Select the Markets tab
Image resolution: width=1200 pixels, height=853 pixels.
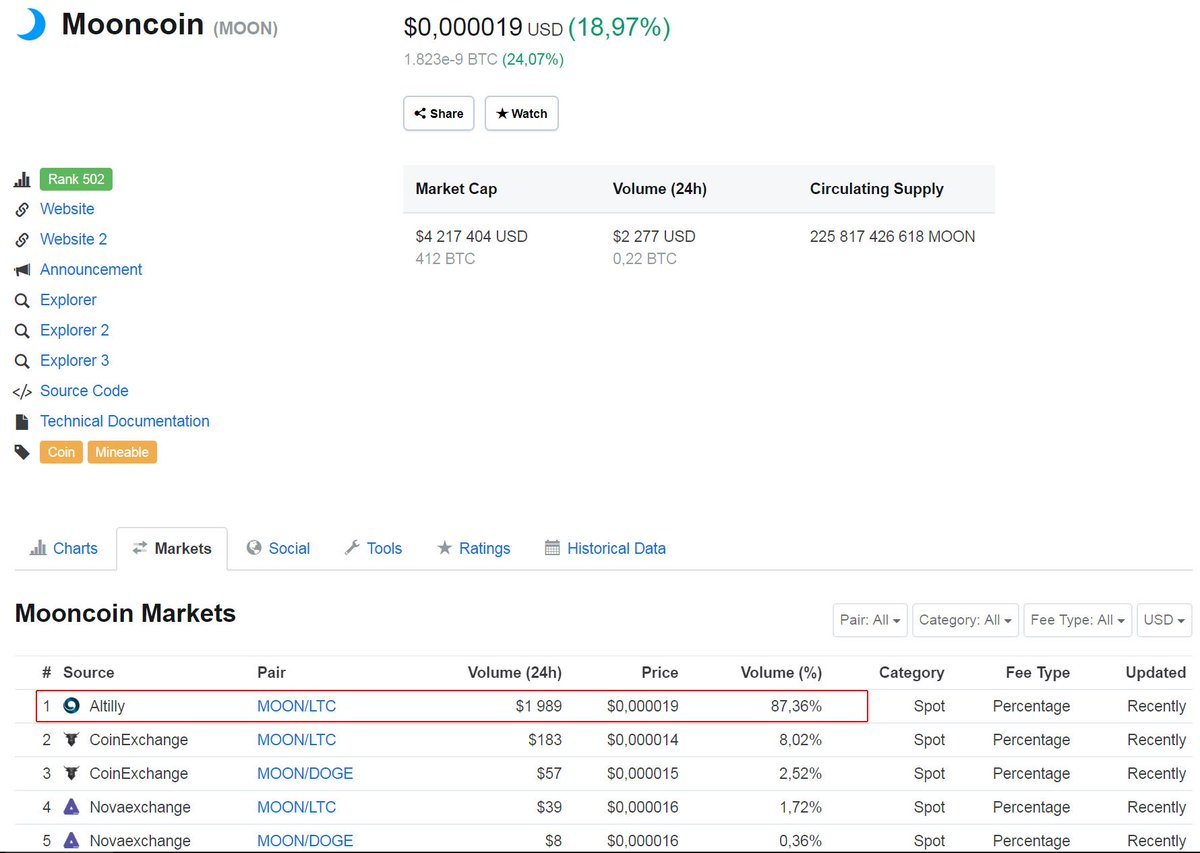[x=172, y=548]
